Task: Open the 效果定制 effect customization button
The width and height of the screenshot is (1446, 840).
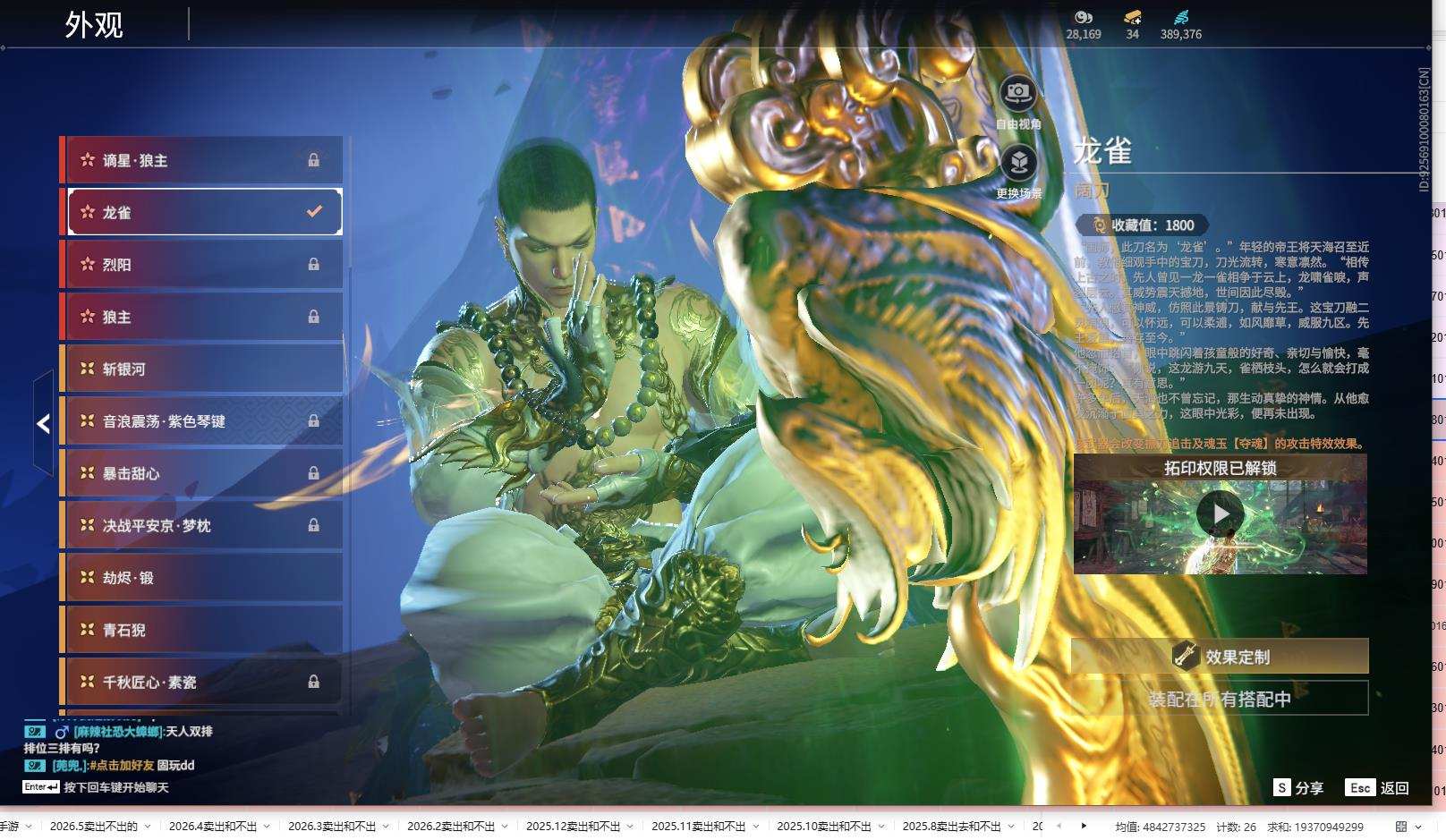Action: [1220, 656]
